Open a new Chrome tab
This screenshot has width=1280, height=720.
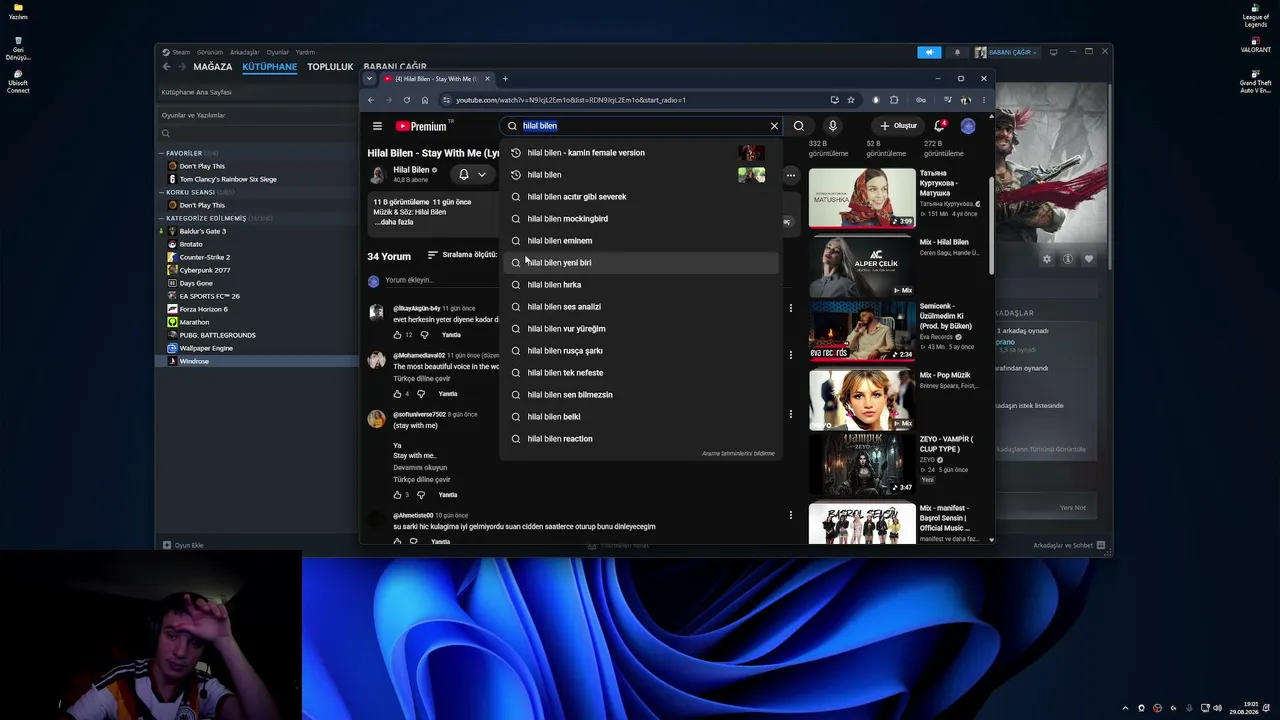coord(505,79)
